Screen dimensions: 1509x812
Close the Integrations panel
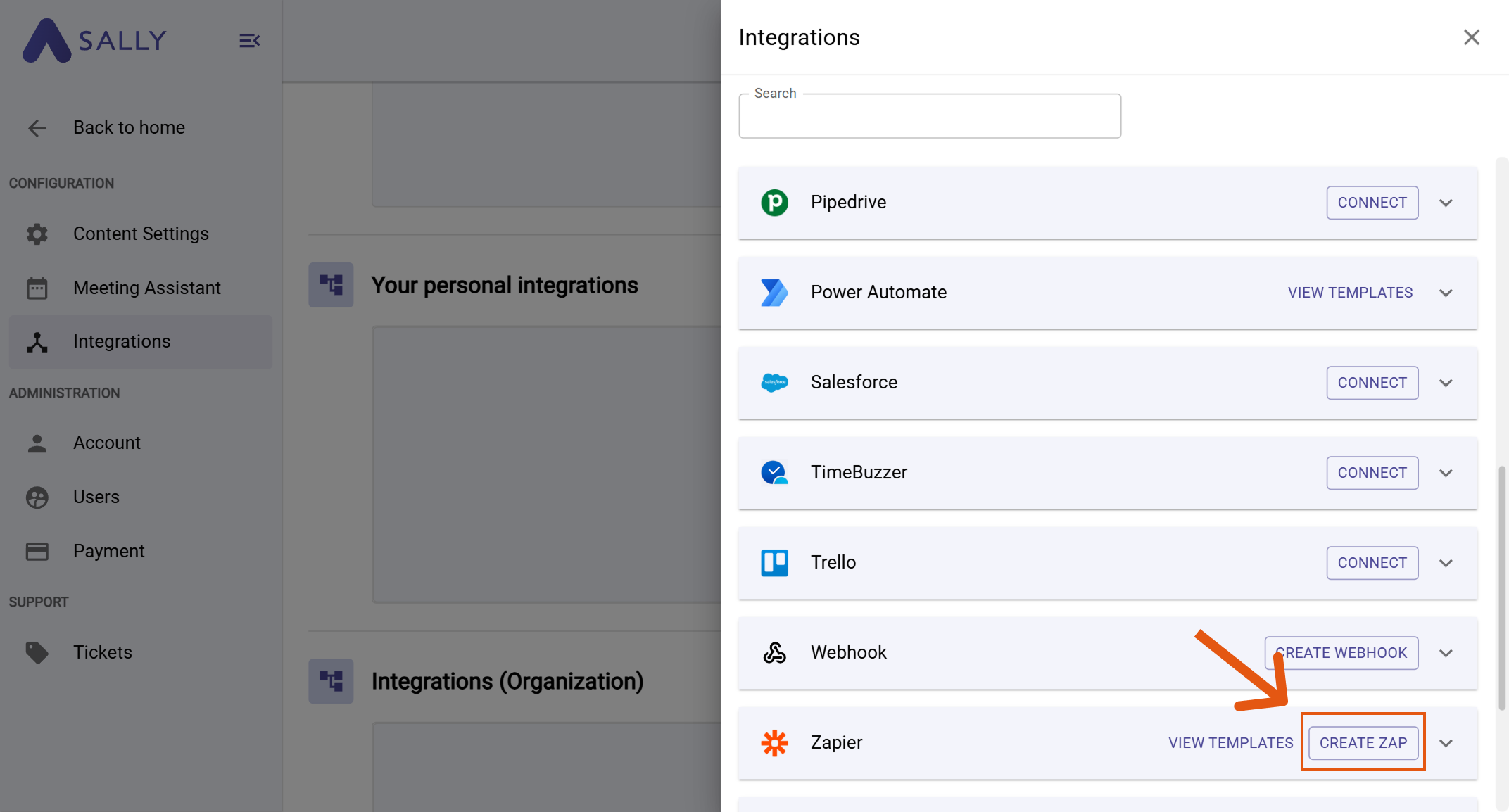point(1471,37)
